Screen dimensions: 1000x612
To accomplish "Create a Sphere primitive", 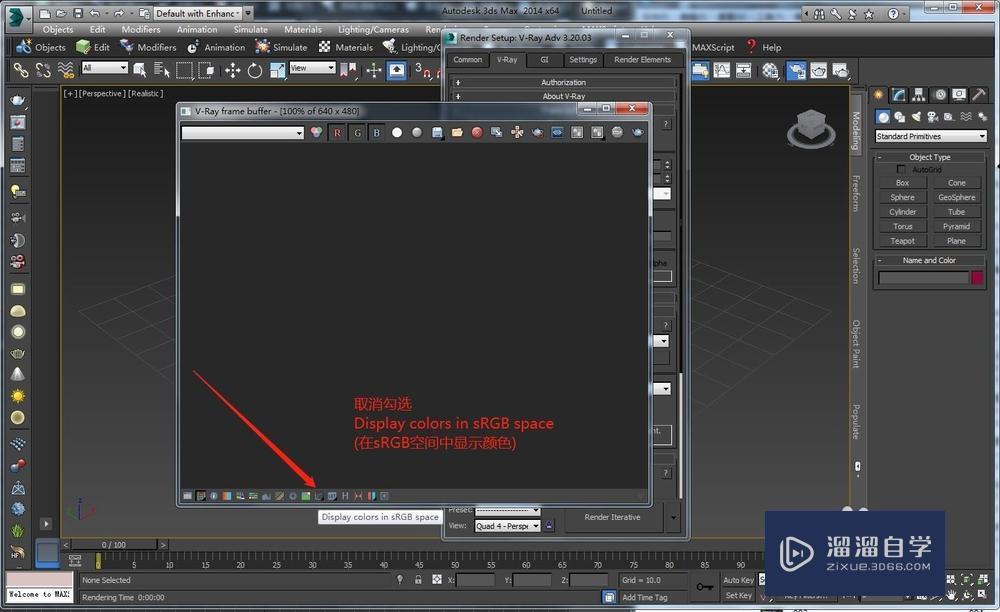I will point(902,198).
